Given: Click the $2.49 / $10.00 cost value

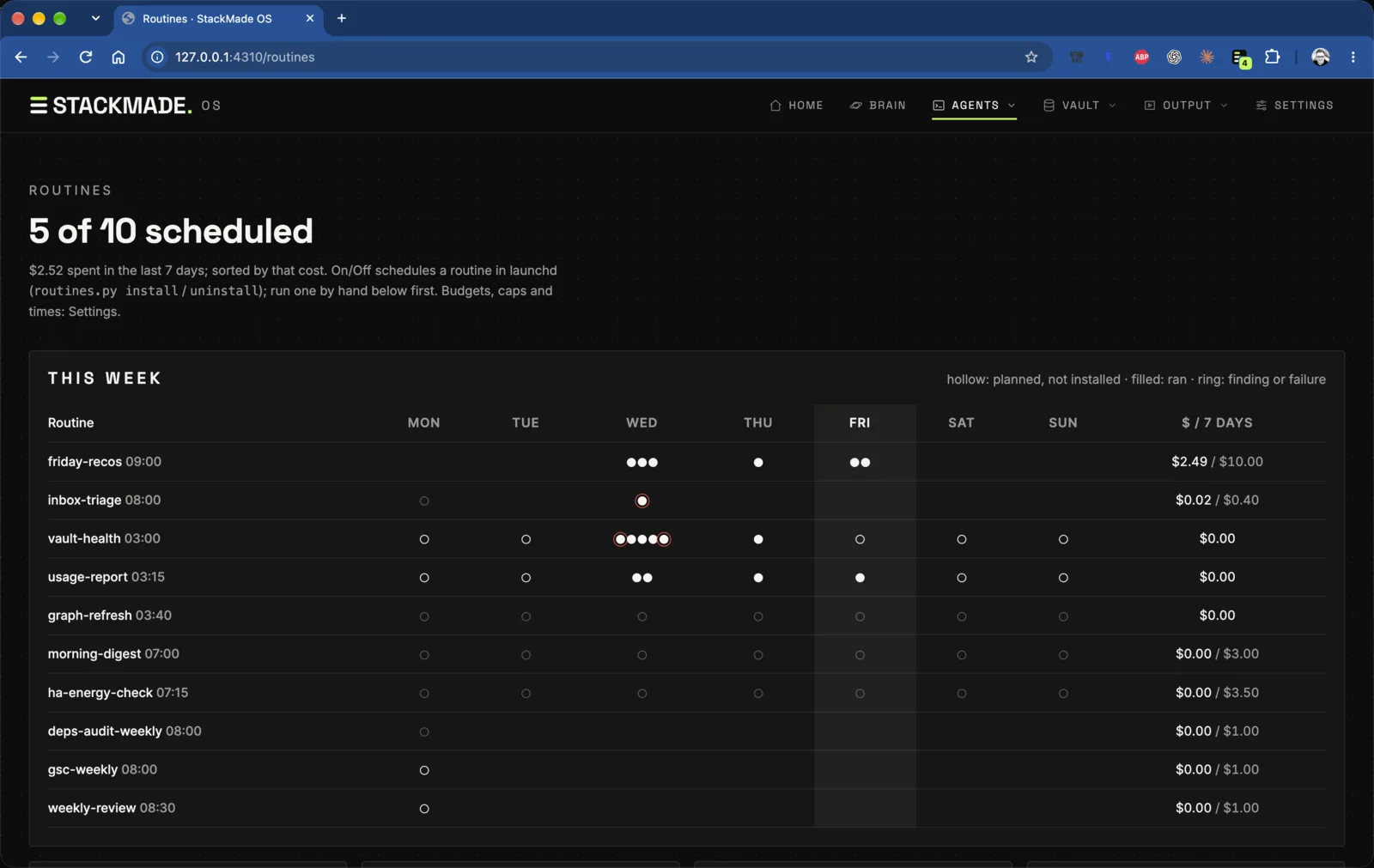Looking at the screenshot, I should pyautogui.click(x=1217, y=462).
